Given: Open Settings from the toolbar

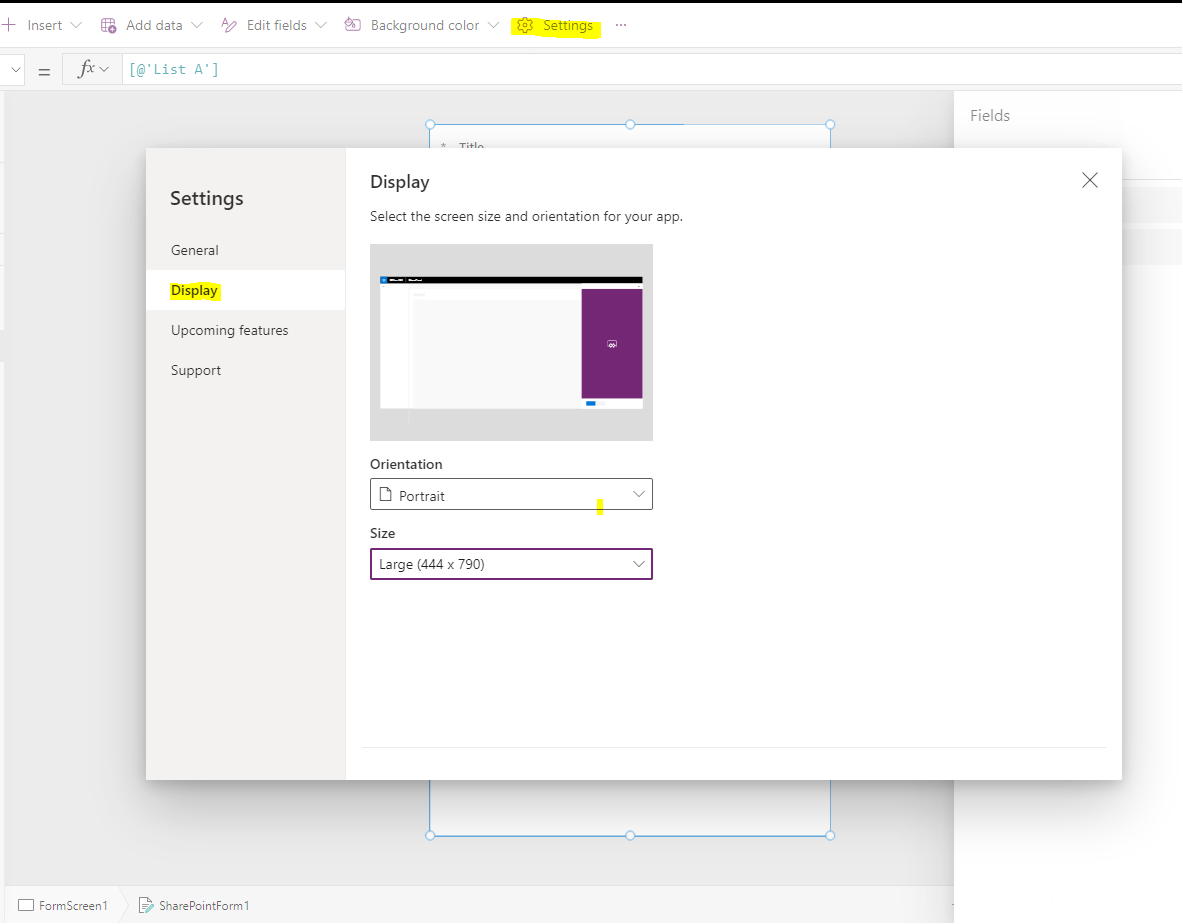Looking at the screenshot, I should (567, 26).
